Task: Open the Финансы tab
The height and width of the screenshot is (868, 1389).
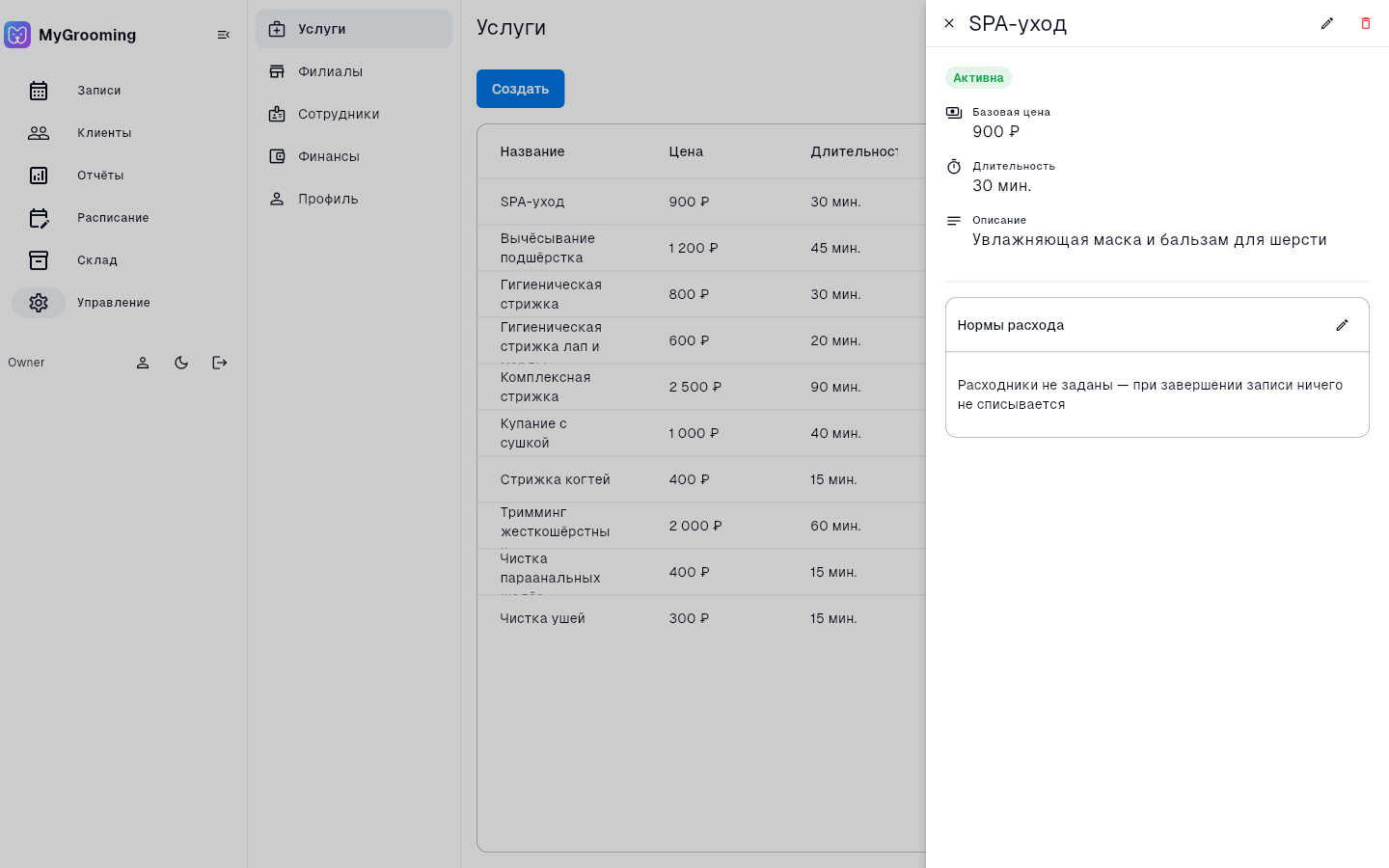Action: click(354, 156)
